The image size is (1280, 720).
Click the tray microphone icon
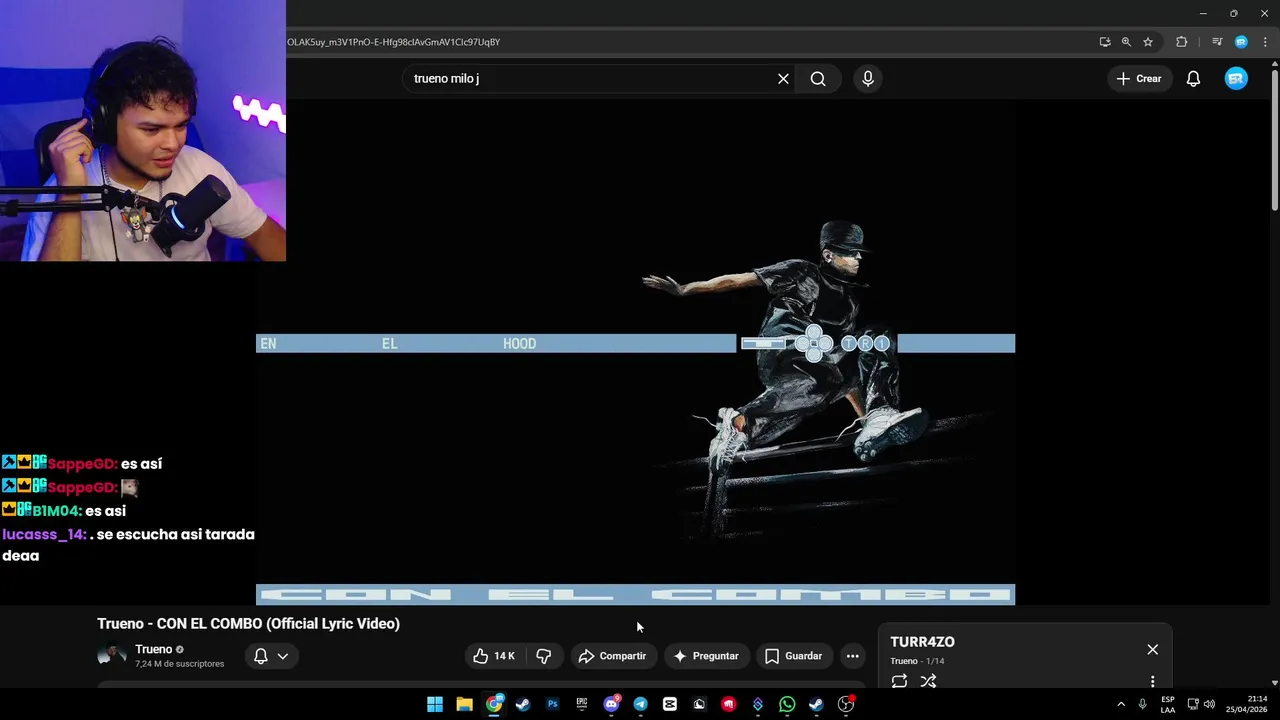[x=1142, y=704]
